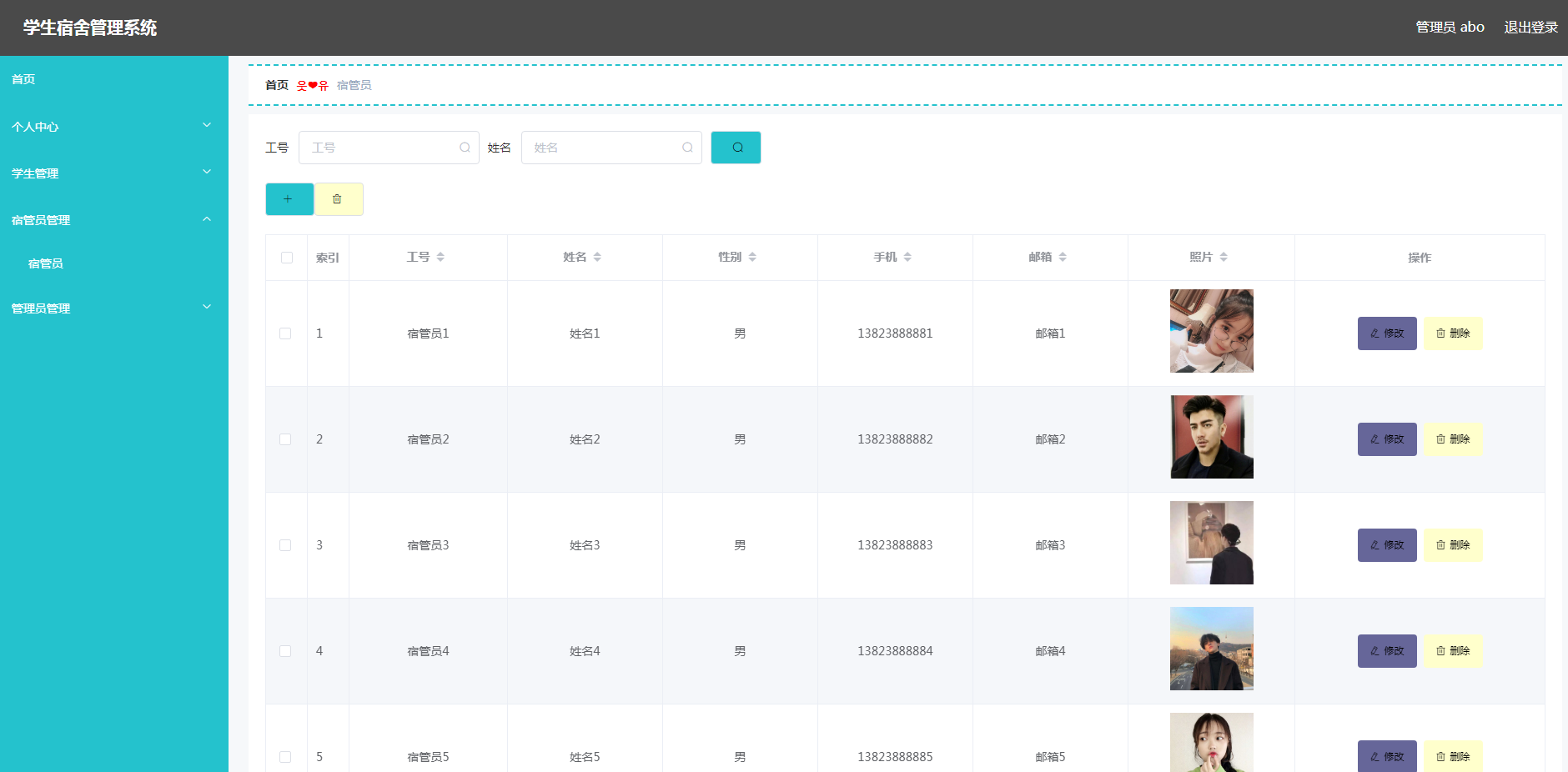Check the checkbox on row index 1
This screenshot has width=1568, height=772.
[286, 333]
